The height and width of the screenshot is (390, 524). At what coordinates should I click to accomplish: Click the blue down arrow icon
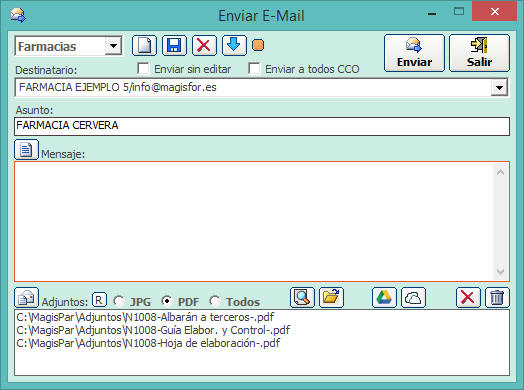tap(234, 45)
